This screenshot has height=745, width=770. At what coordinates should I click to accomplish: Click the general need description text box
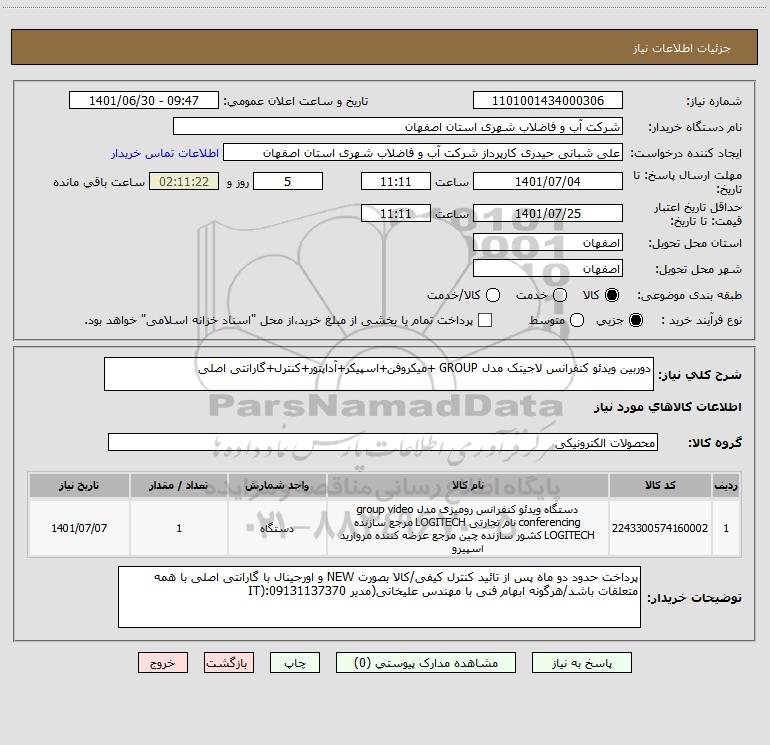[x=379, y=374]
